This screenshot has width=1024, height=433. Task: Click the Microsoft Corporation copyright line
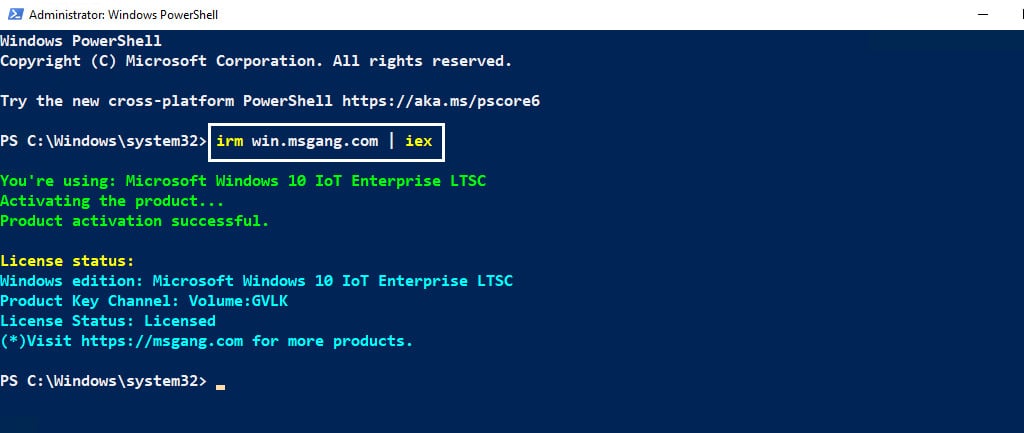click(256, 61)
